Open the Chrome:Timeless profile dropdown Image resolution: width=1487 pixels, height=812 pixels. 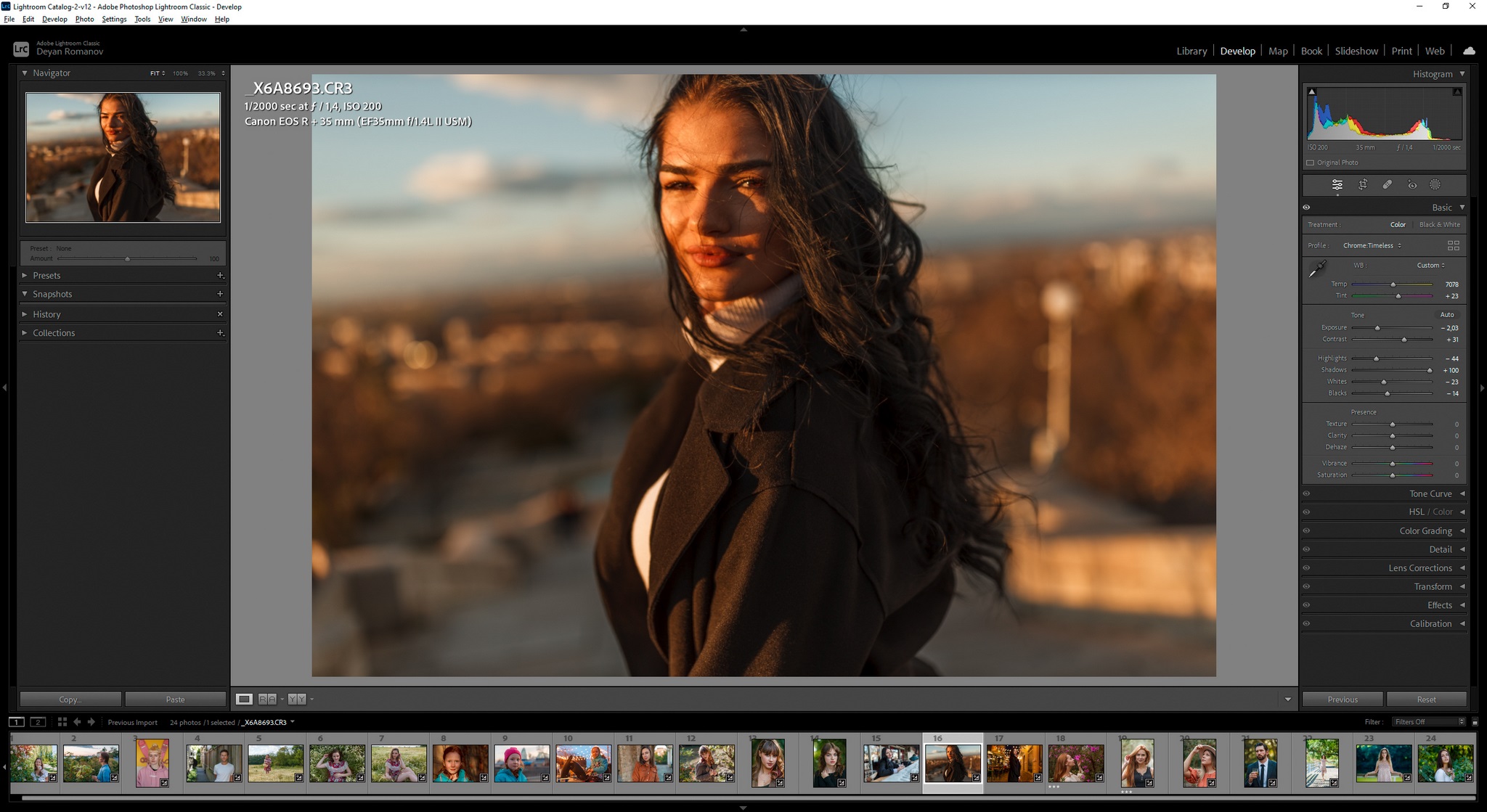(x=1372, y=246)
